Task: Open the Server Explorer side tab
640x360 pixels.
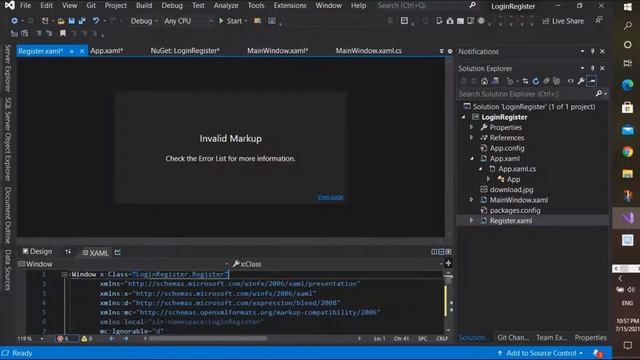Action: 8,68
